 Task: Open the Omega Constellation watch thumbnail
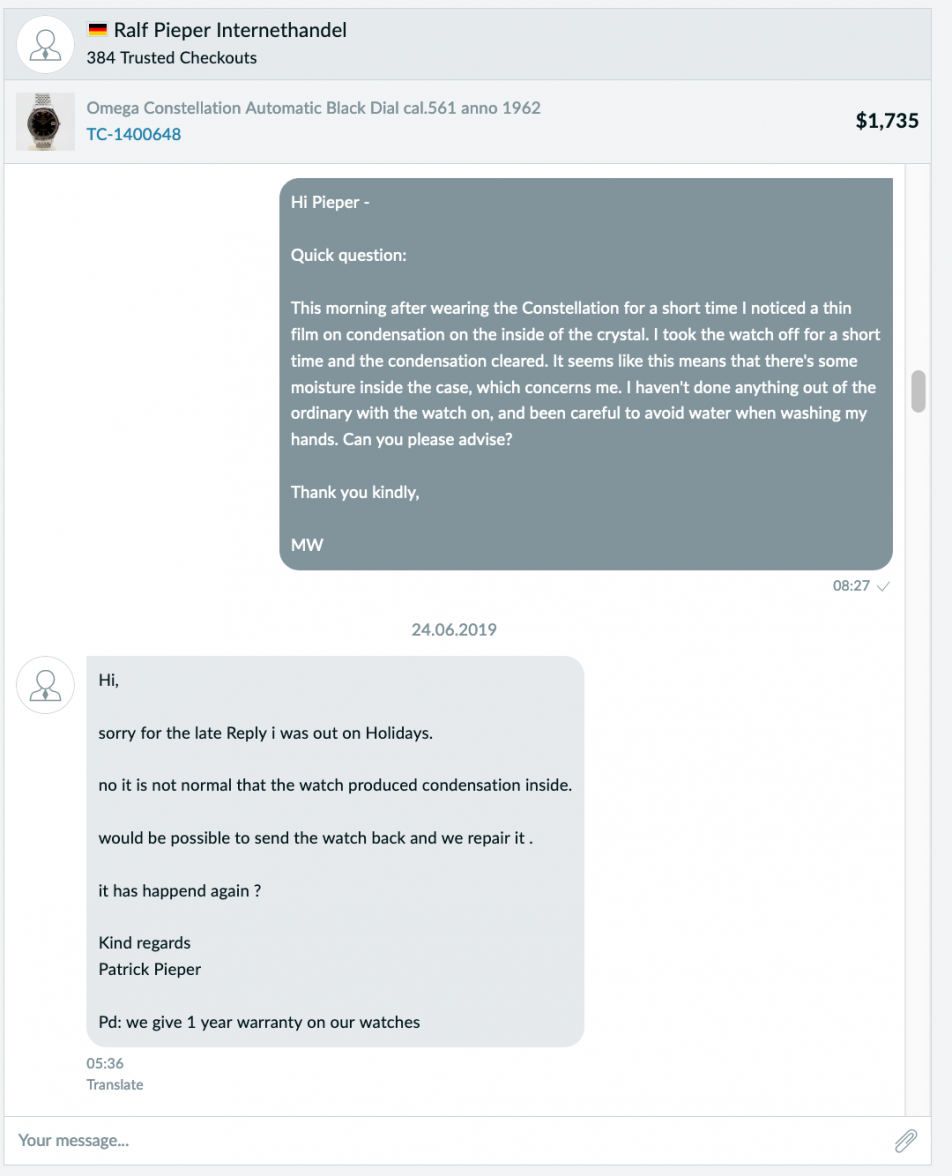point(45,122)
